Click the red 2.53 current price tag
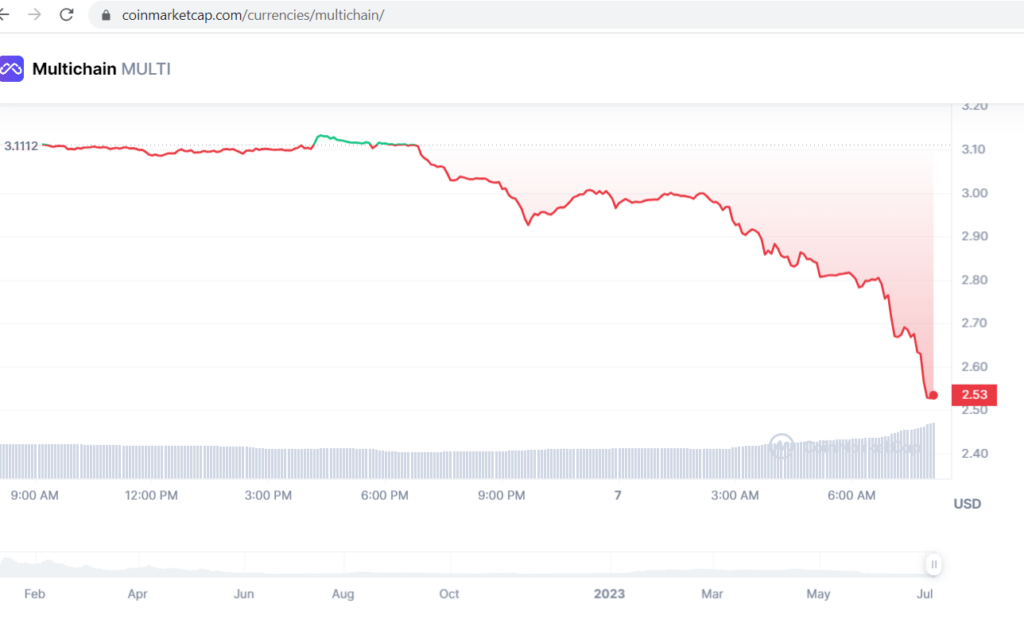 (973, 394)
